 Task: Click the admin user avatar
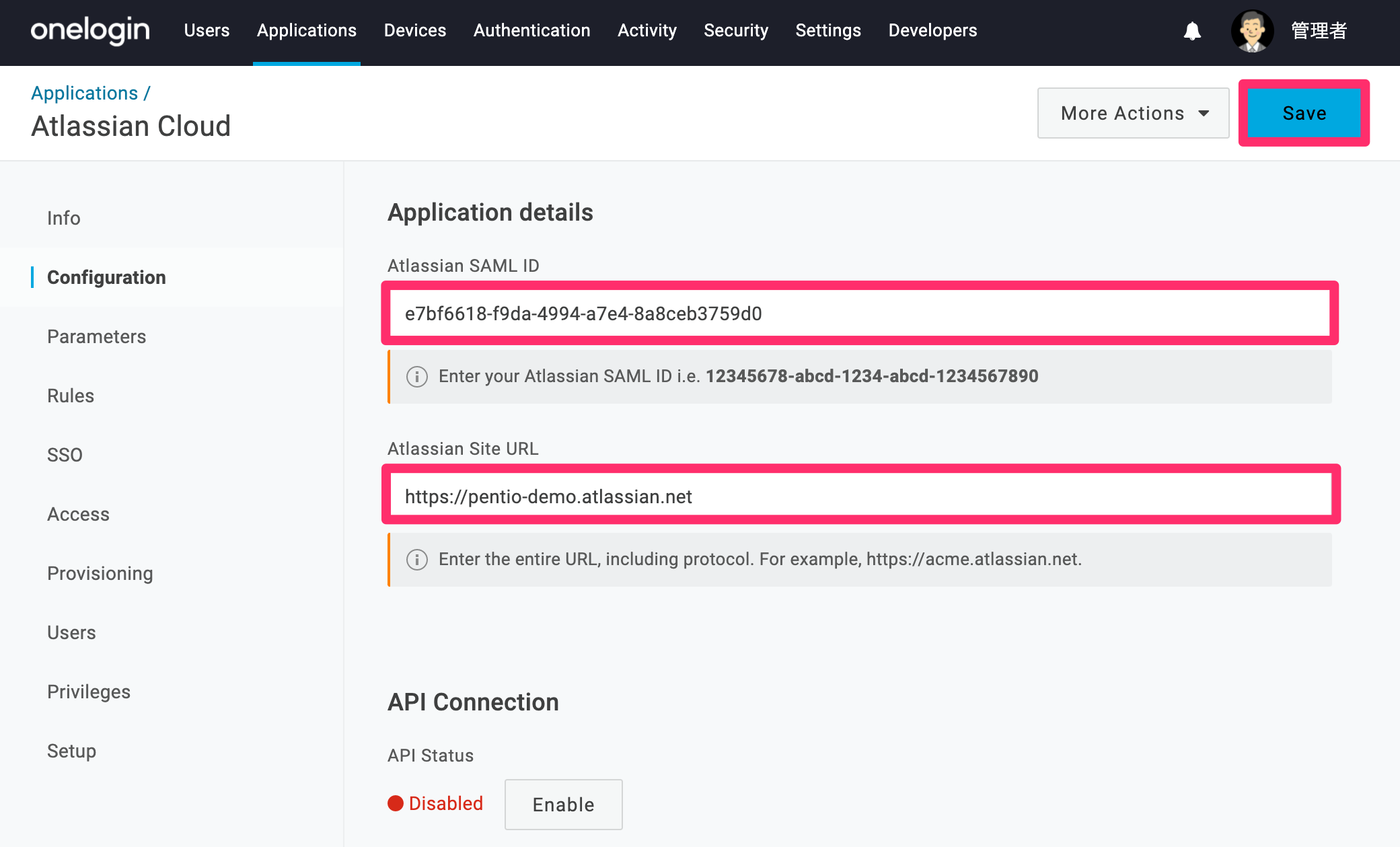coord(1252,31)
